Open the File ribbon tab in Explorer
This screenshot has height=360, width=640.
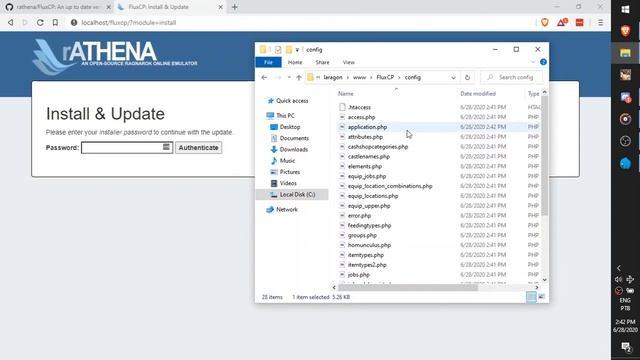[268, 62]
